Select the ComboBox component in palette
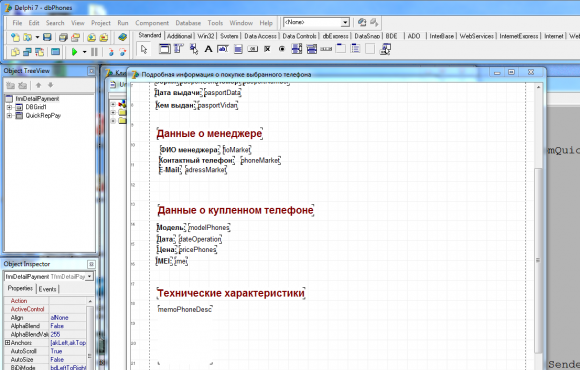The height and width of the screenshot is (370, 580). point(311,49)
